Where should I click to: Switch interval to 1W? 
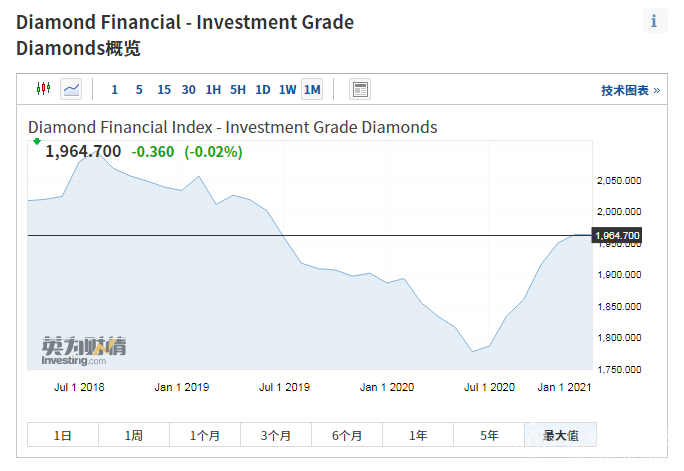(x=287, y=90)
